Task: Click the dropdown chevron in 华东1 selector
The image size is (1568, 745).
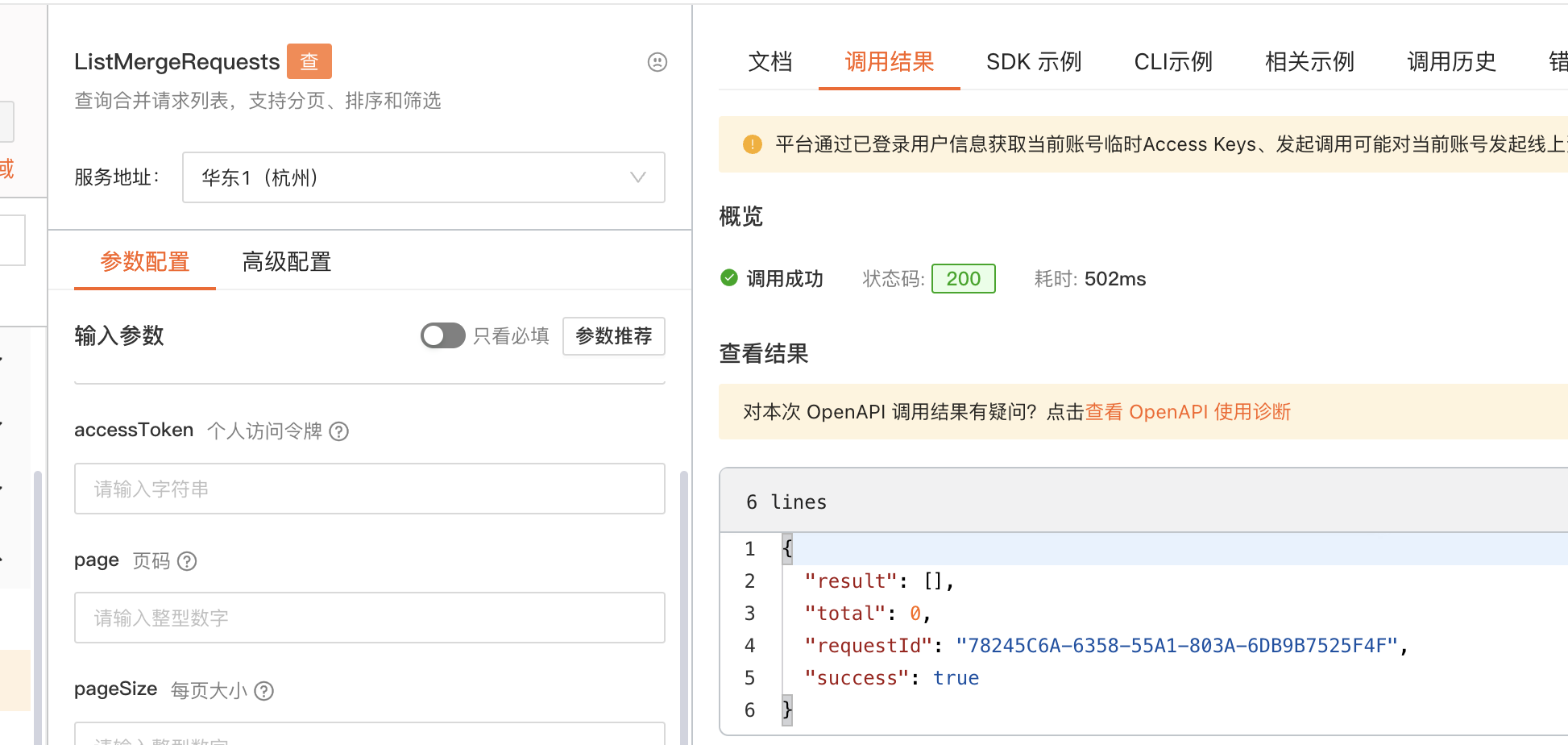Action: click(x=638, y=177)
